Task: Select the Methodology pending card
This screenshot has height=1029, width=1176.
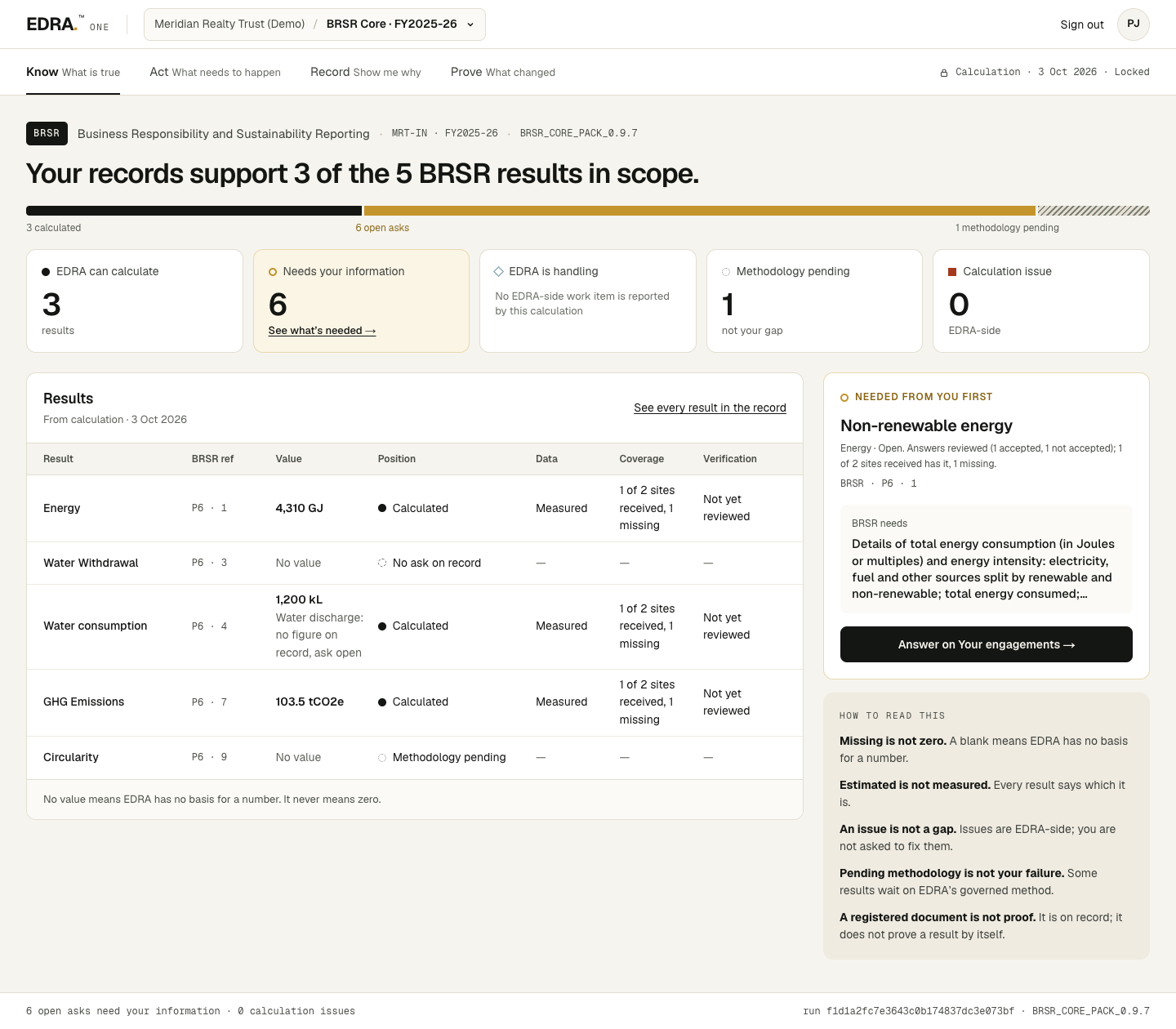Action: pyautogui.click(x=814, y=301)
